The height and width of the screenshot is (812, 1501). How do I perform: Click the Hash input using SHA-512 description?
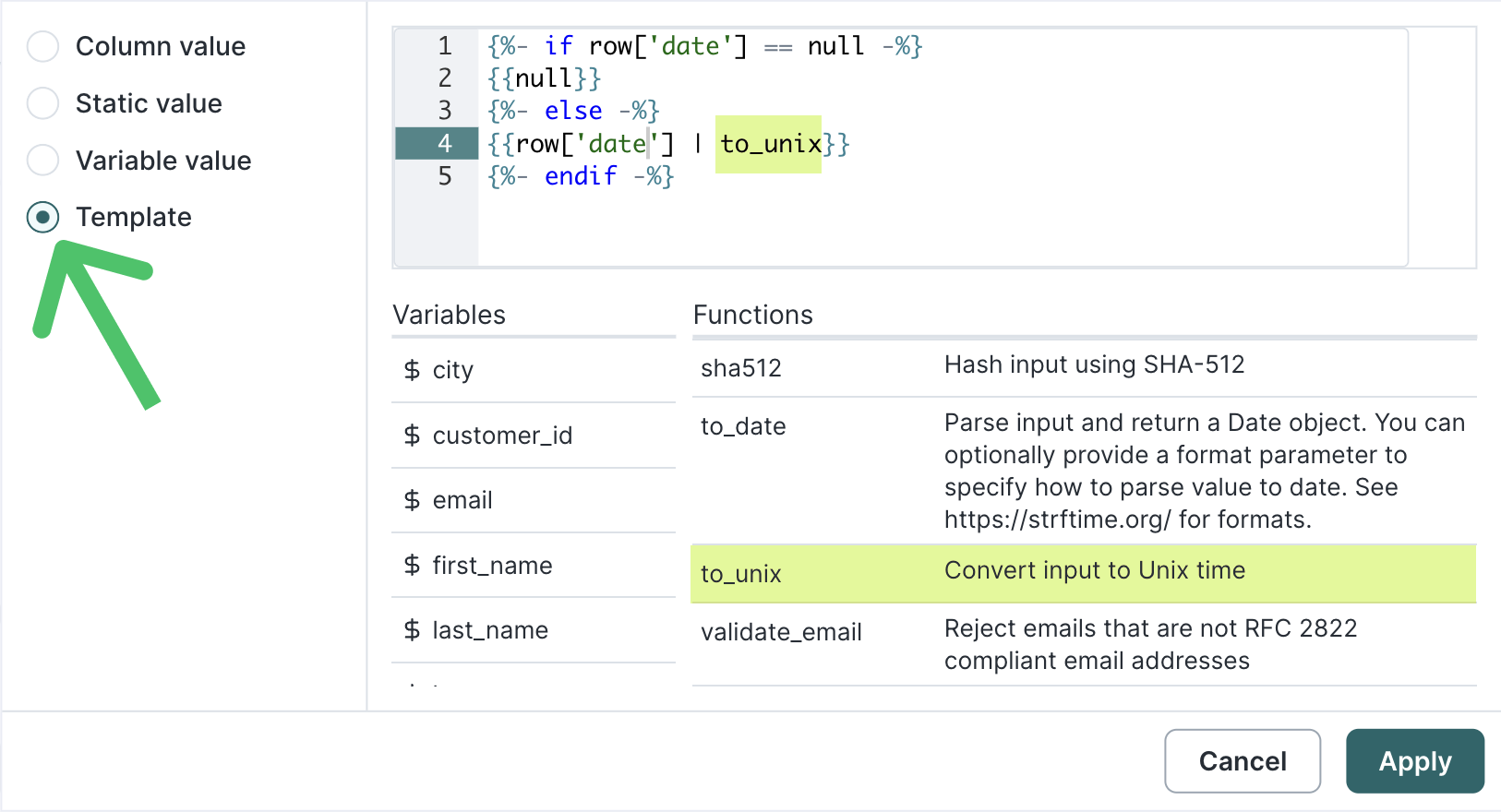click(x=1095, y=365)
